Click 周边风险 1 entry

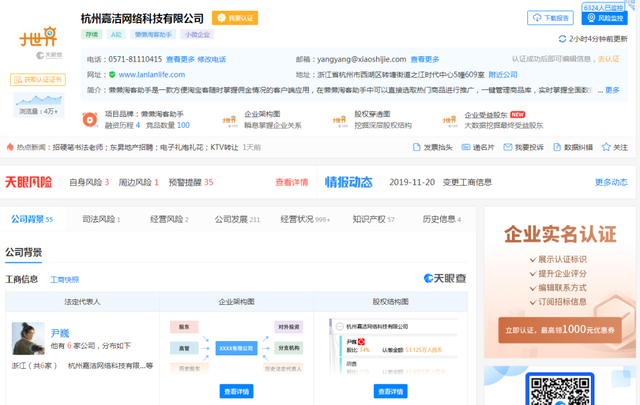click(x=138, y=182)
